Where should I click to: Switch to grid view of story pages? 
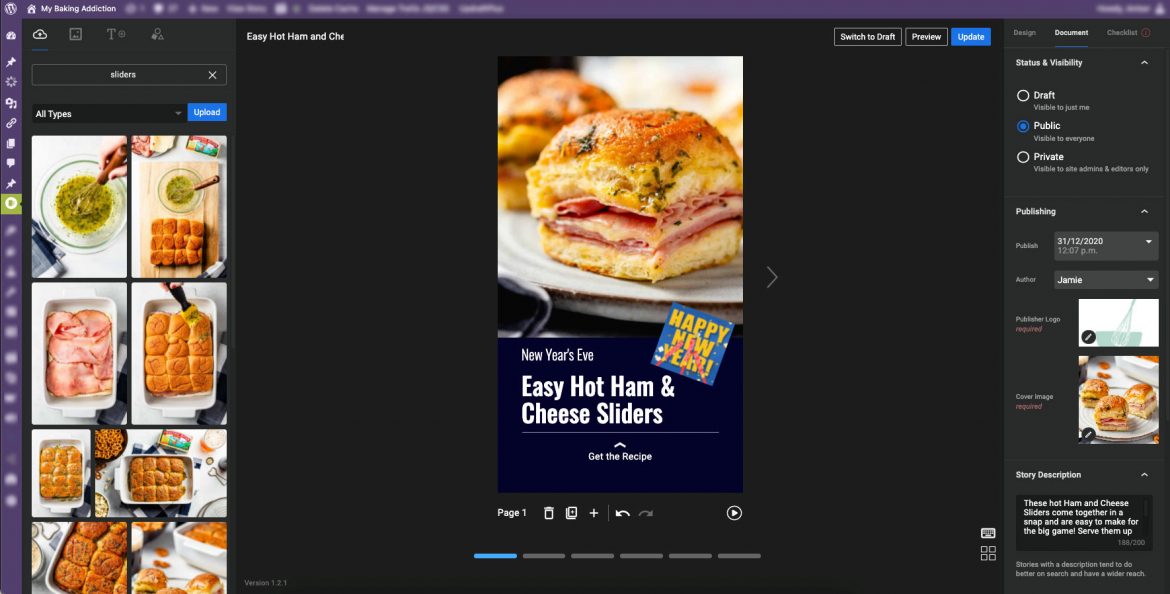pyautogui.click(x=988, y=552)
